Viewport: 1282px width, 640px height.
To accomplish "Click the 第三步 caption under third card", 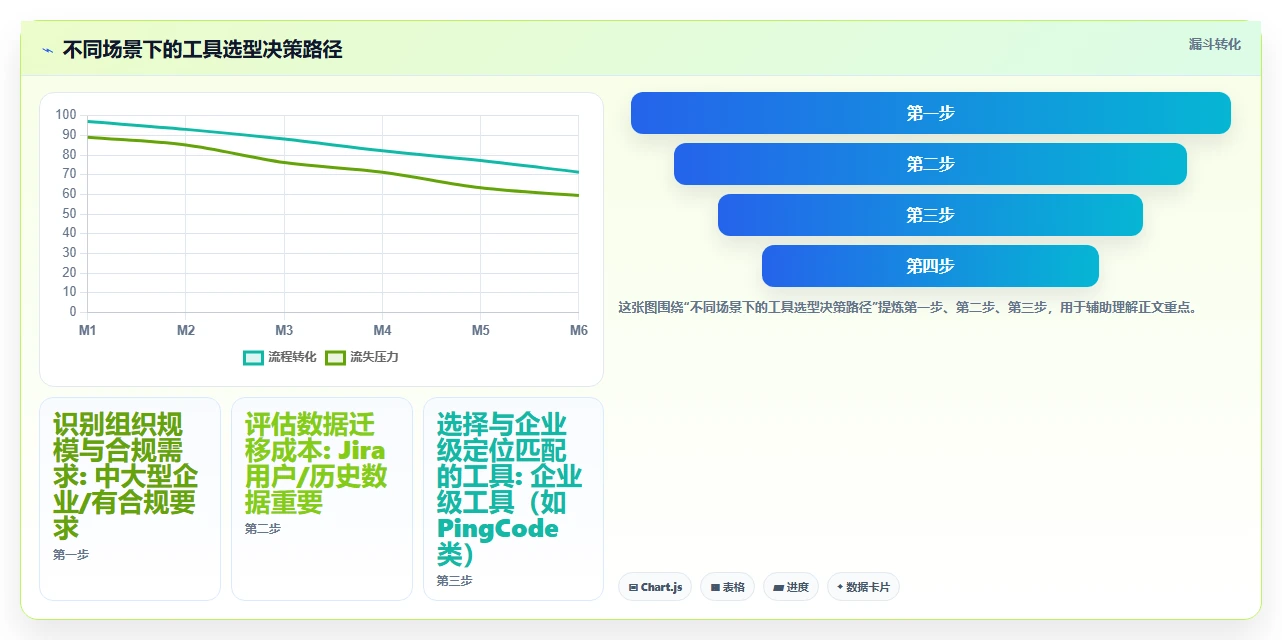I will click(455, 580).
